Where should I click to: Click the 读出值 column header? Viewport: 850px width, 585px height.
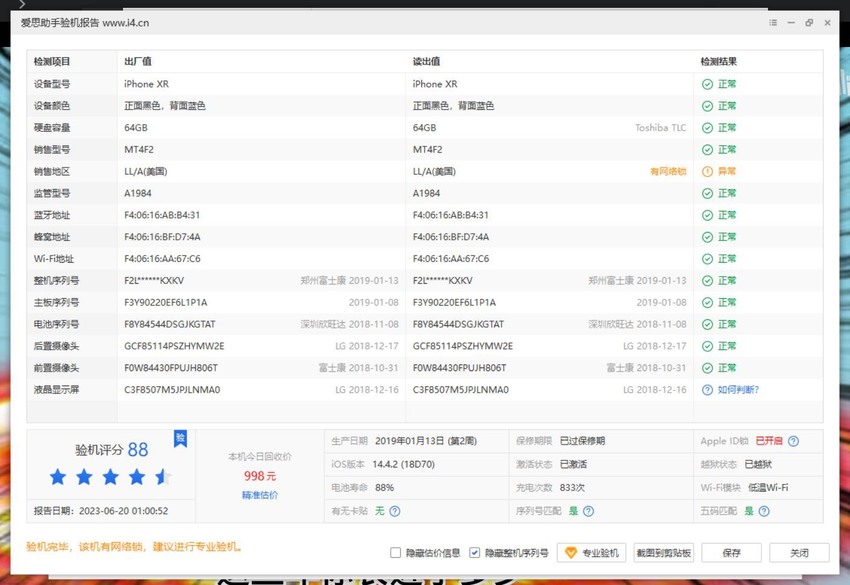tap(426, 61)
